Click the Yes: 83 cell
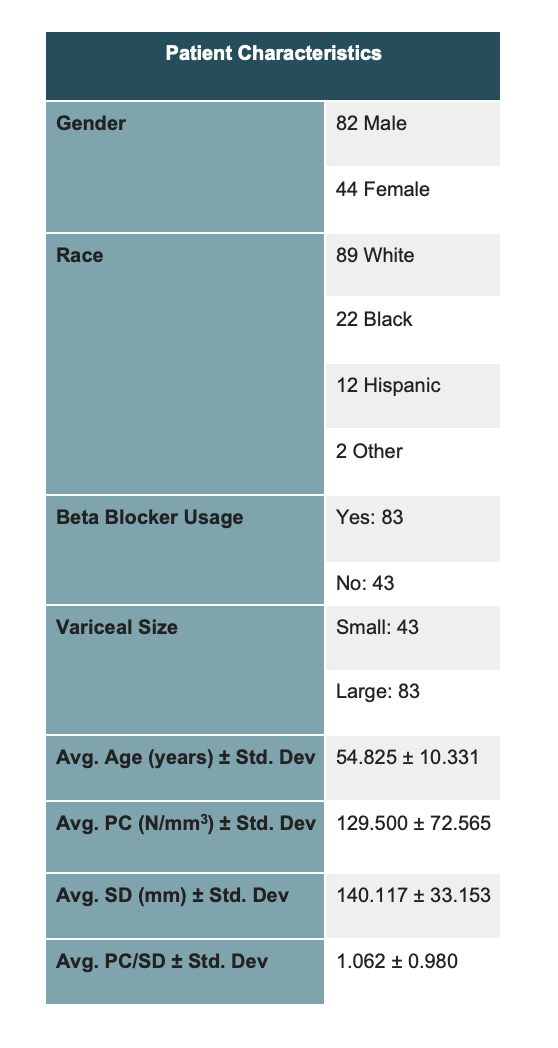Image resolution: width=558 pixels, height=1048 pixels. click(412, 529)
